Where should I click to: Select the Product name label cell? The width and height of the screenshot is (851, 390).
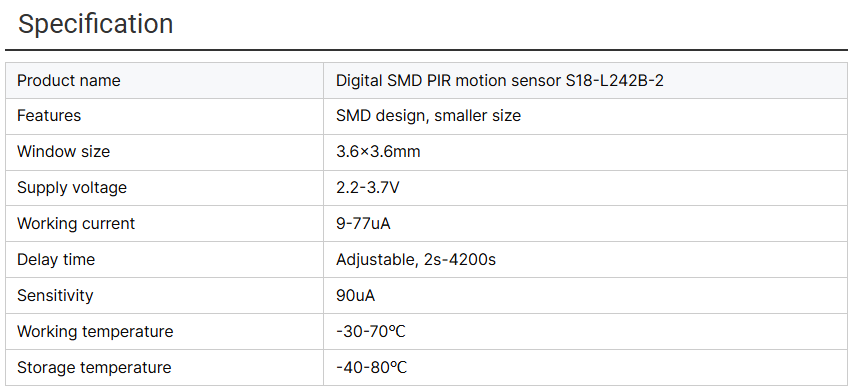pos(164,80)
